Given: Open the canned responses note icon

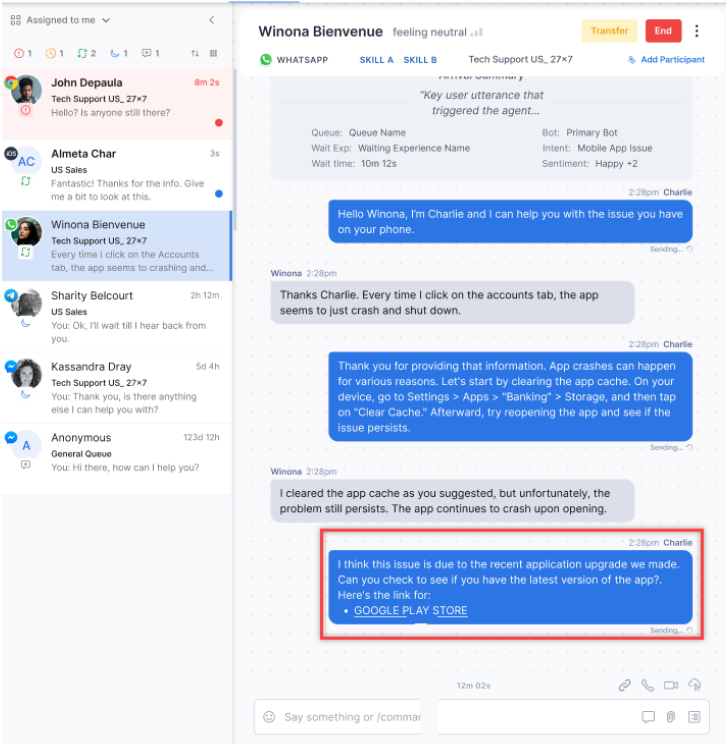Looking at the screenshot, I should [694, 717].
